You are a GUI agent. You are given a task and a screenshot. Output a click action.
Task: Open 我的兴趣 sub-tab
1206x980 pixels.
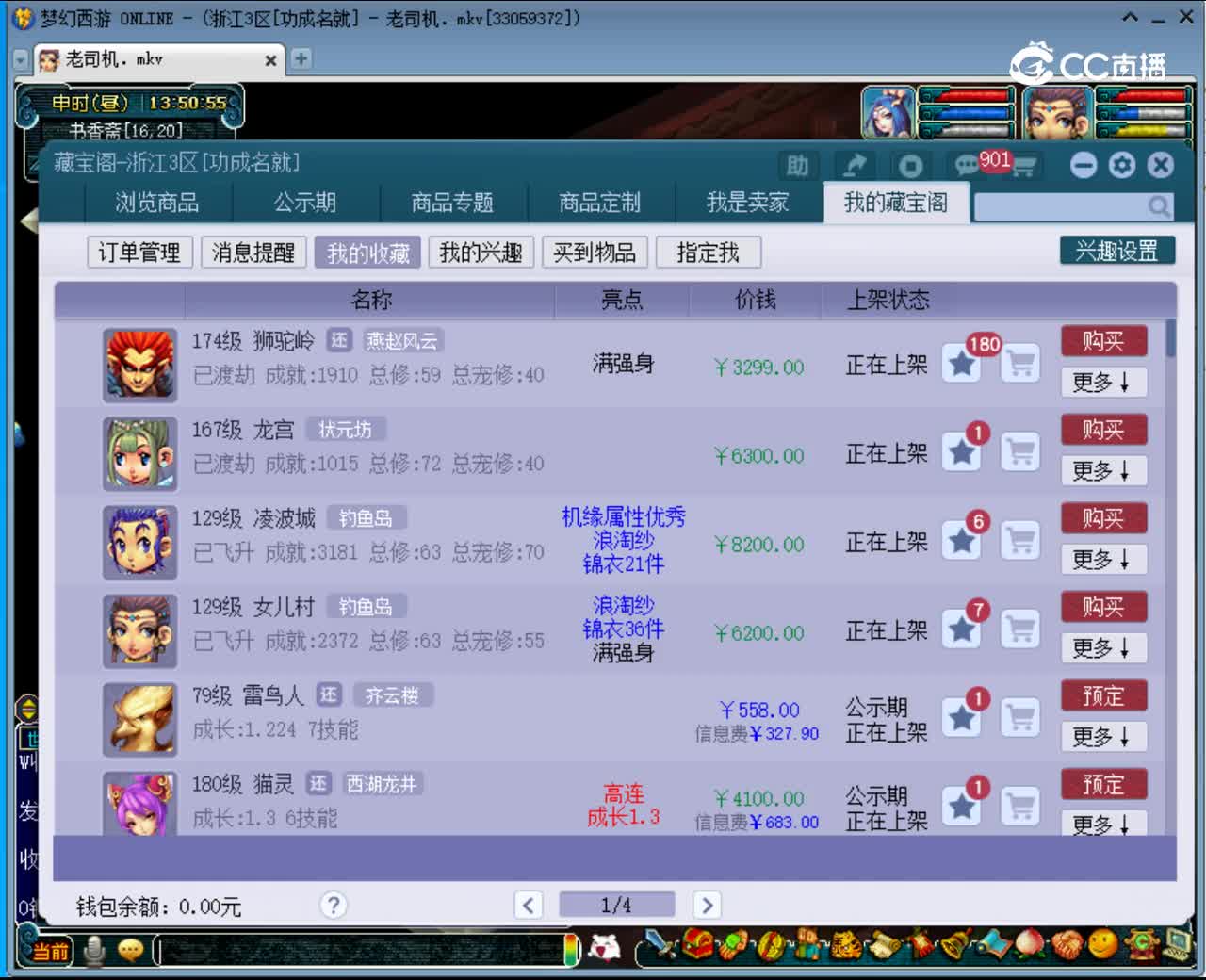click(x=481, y=253)
